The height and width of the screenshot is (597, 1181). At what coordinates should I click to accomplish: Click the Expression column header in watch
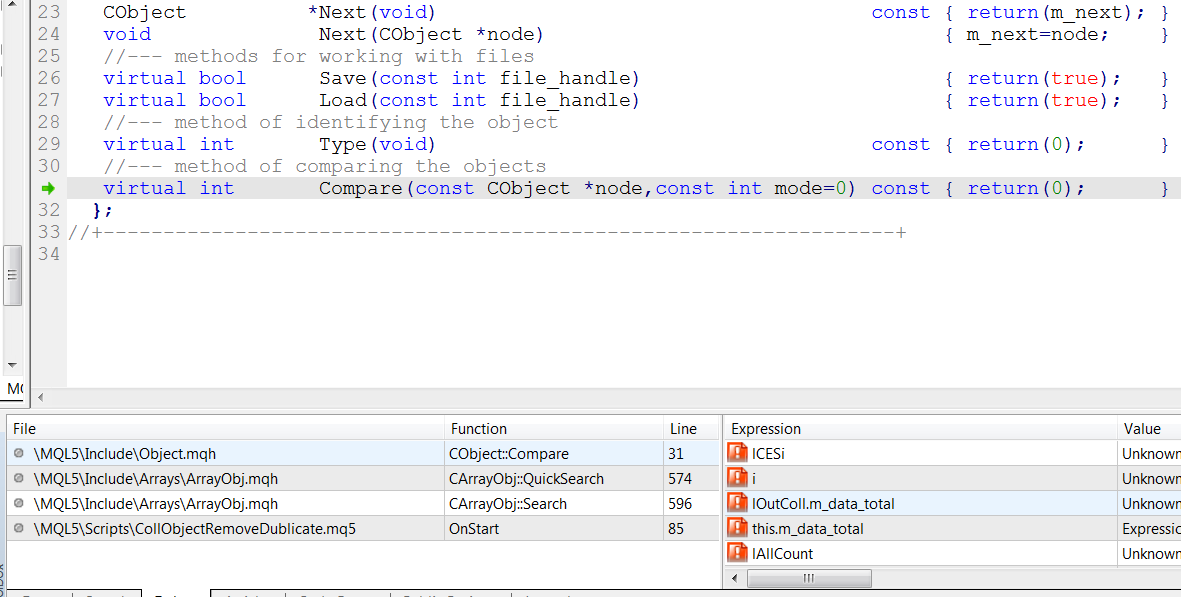918,428
